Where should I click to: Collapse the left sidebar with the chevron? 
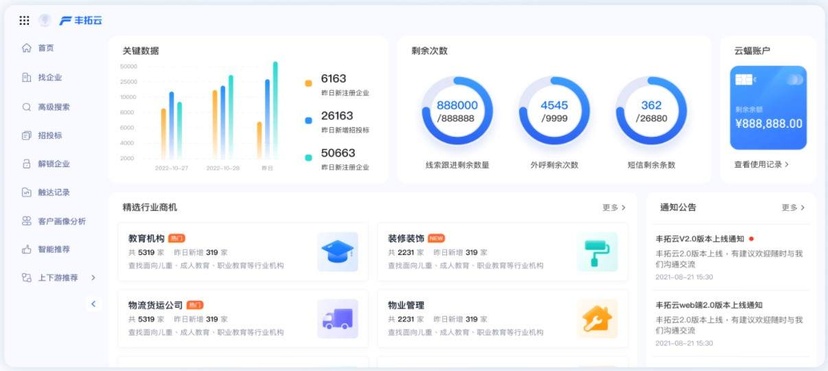pyautogui.click(x=93, y=304)
